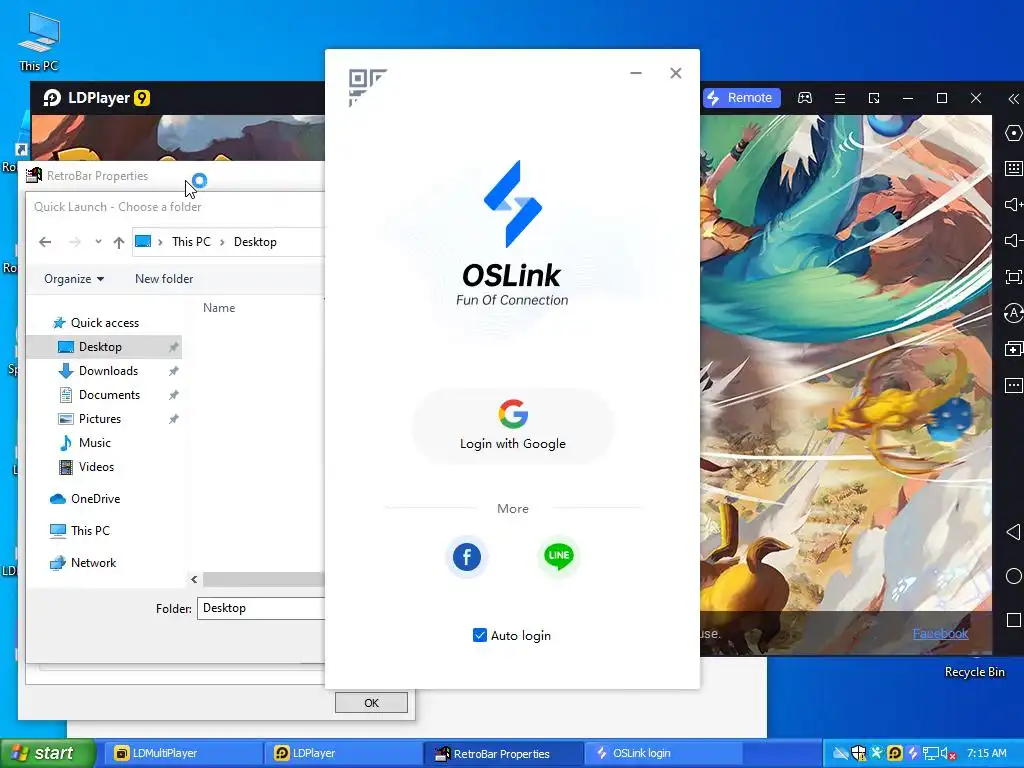Open the LDPlayer hamburger menu
This screenshot has height=768, width=1024.
coord(840,98)
